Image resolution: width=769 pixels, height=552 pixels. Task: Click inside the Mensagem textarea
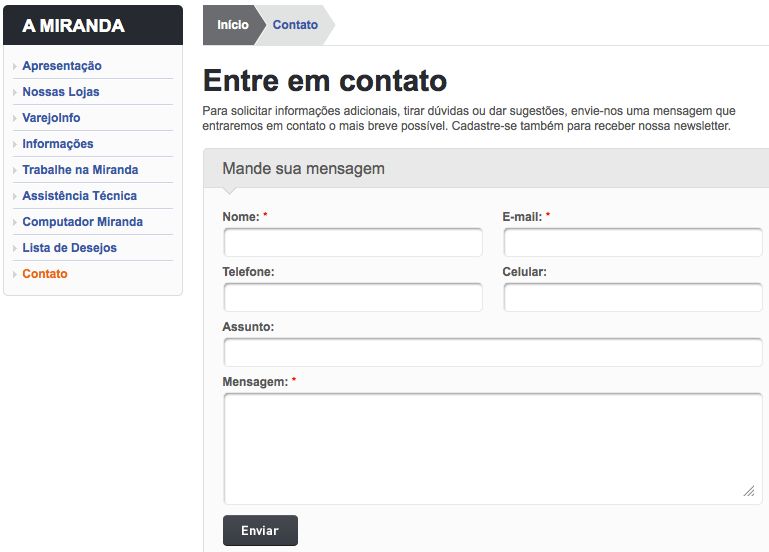pyautogui.click(x=492, y=448)
